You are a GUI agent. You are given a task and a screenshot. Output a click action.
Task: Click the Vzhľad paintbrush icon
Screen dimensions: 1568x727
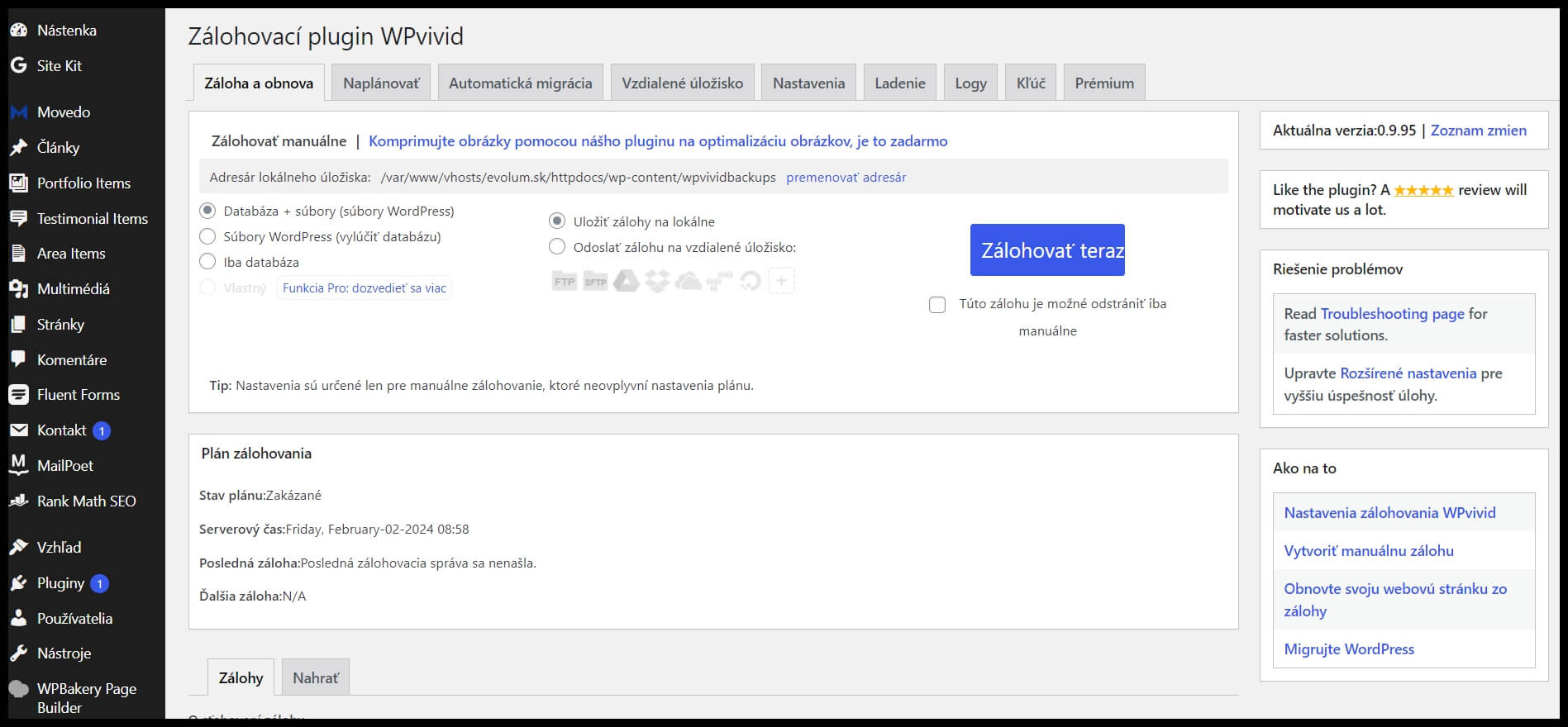[x=18, y=548]
